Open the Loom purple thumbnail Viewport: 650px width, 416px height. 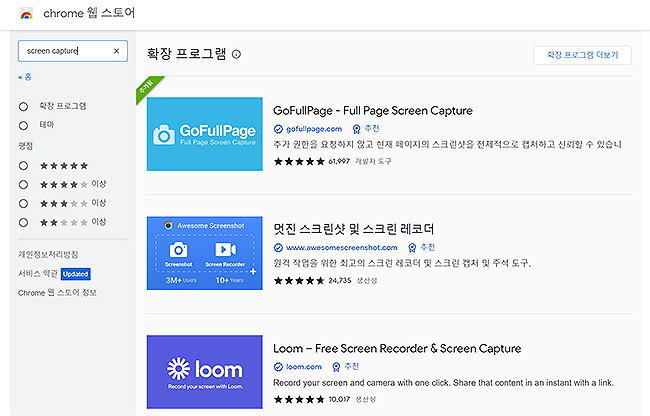pos(204,372)
